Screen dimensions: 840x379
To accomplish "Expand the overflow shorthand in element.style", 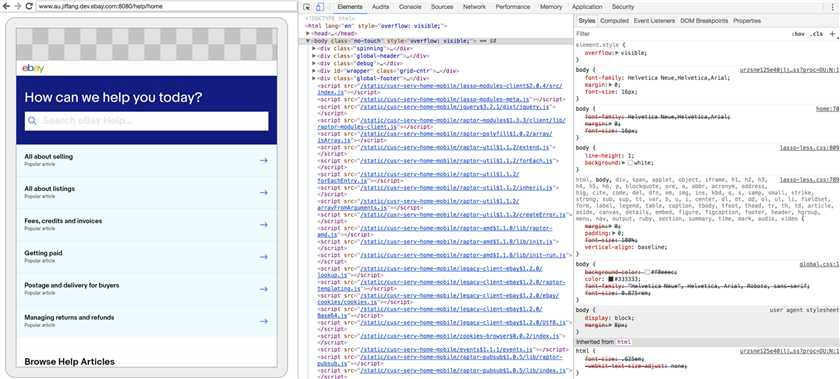I will click(x=616, y=53).
